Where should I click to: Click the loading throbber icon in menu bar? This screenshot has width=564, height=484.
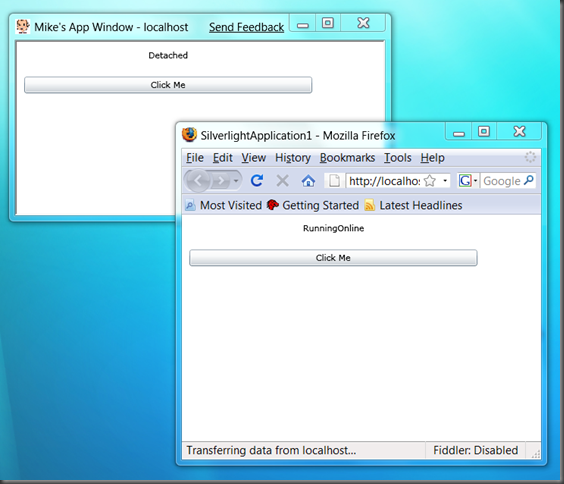pos(530,157)
